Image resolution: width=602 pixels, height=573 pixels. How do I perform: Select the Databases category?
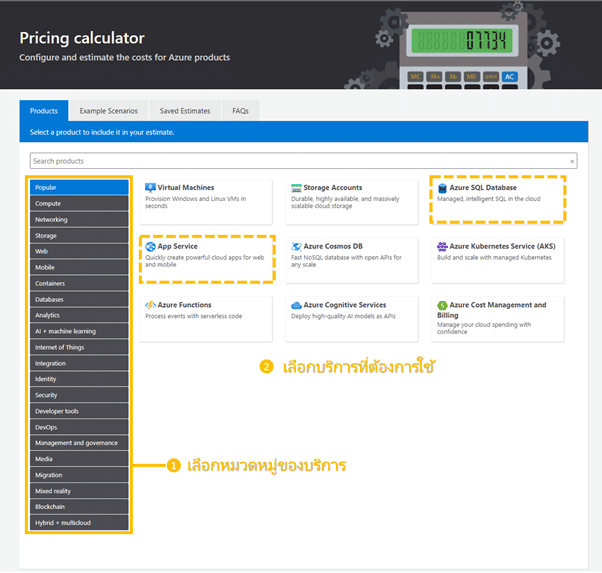[x=79, y=300]
